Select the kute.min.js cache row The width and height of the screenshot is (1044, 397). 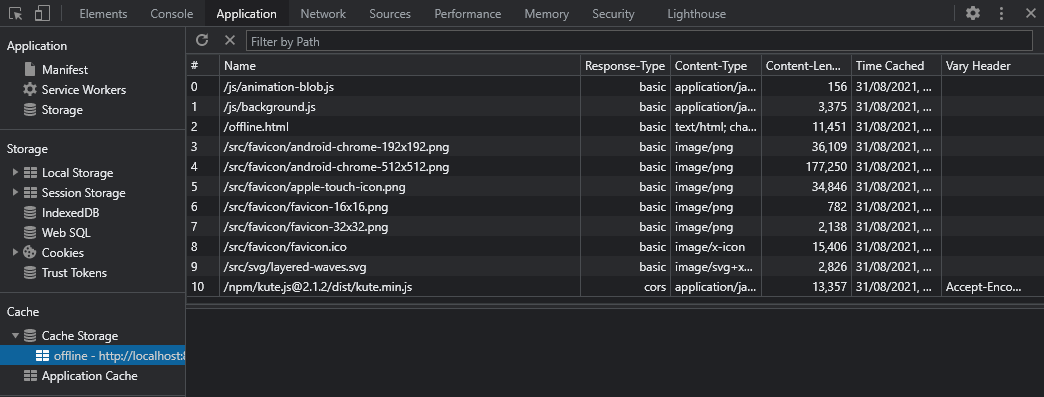[x=615, y=287]
